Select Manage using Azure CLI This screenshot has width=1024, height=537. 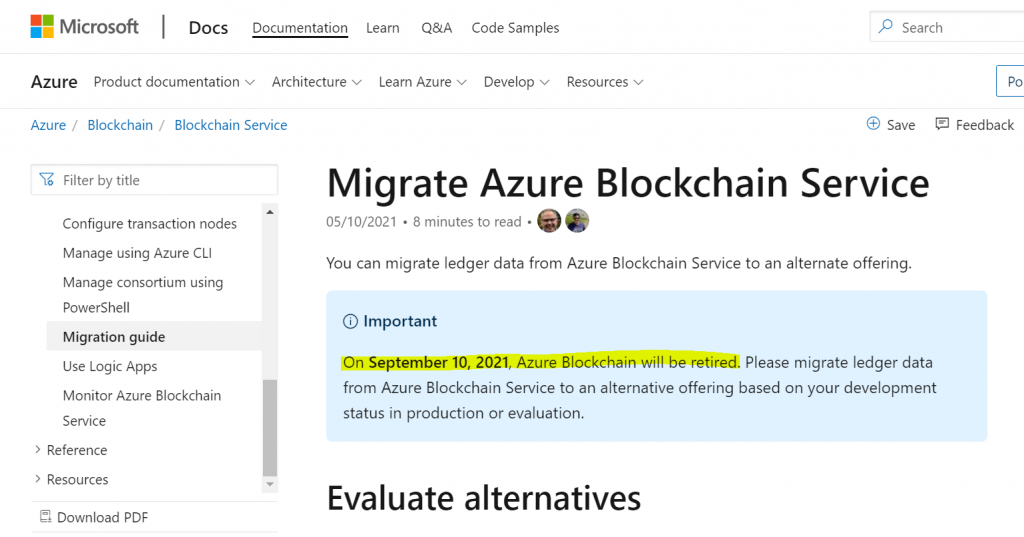tap(137, 253)
